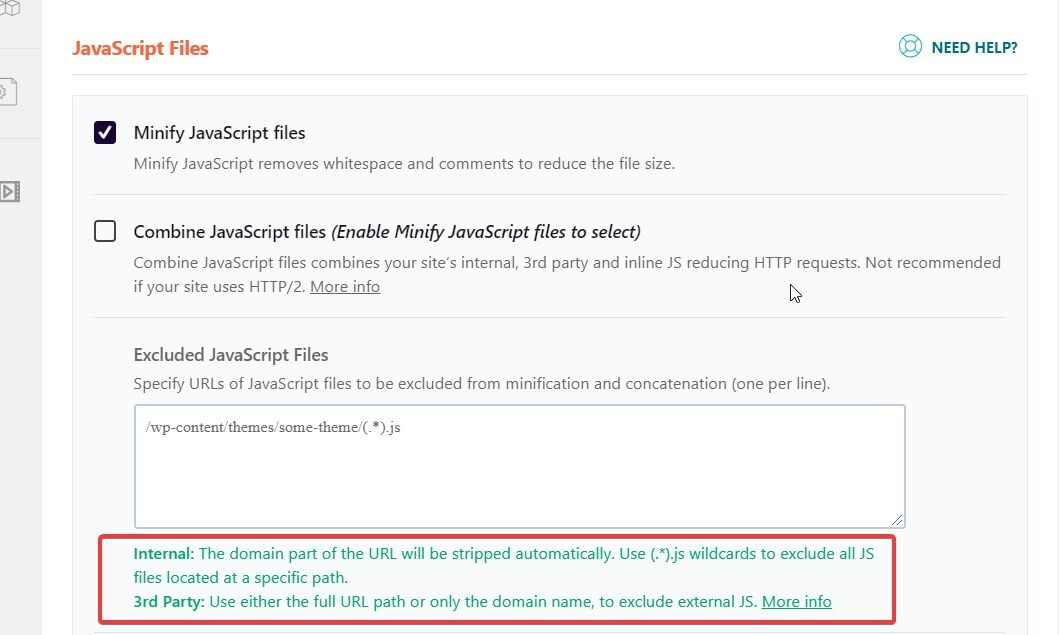
Task: Click the Excluded JavaScript Files label
Action: (233, 355)
